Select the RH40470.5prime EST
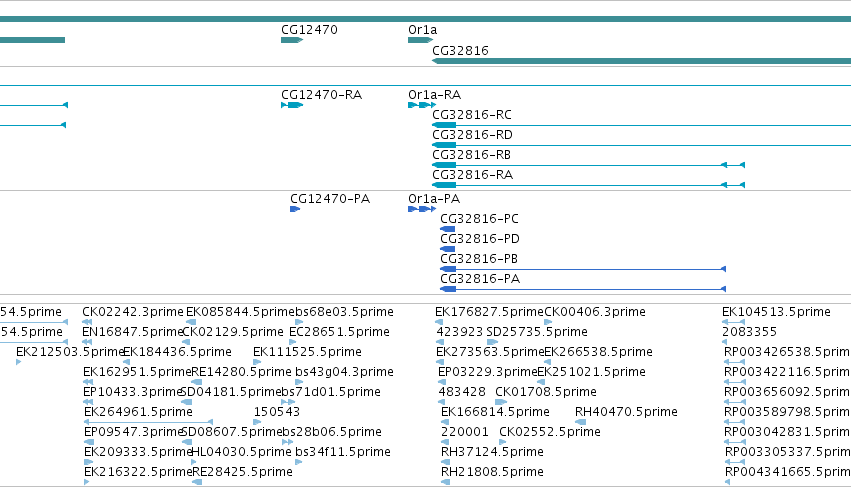 (581, 422)
